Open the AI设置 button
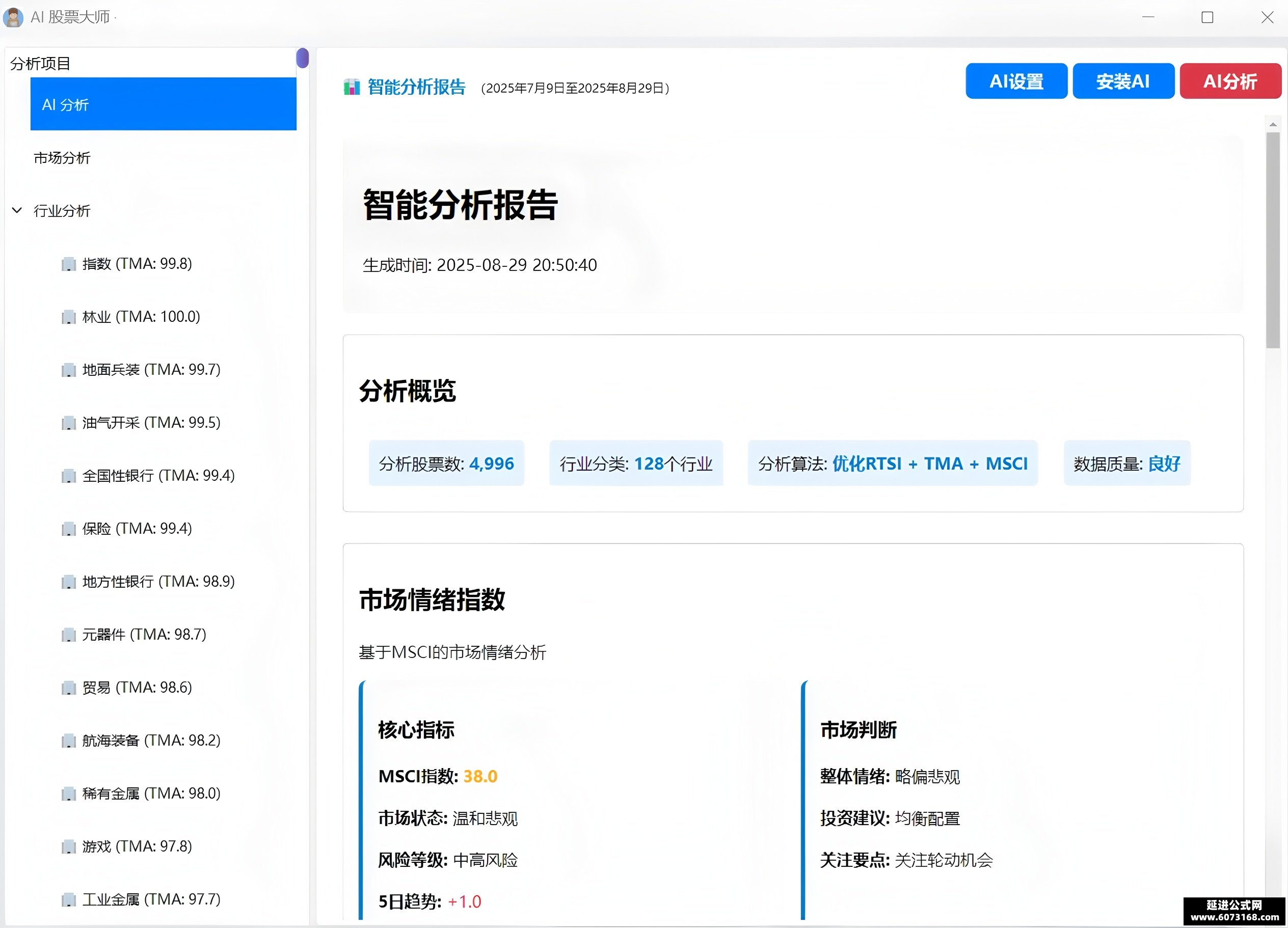Image resolution: width=1288 pixels, height=928 pixels. click(1016, 81)
